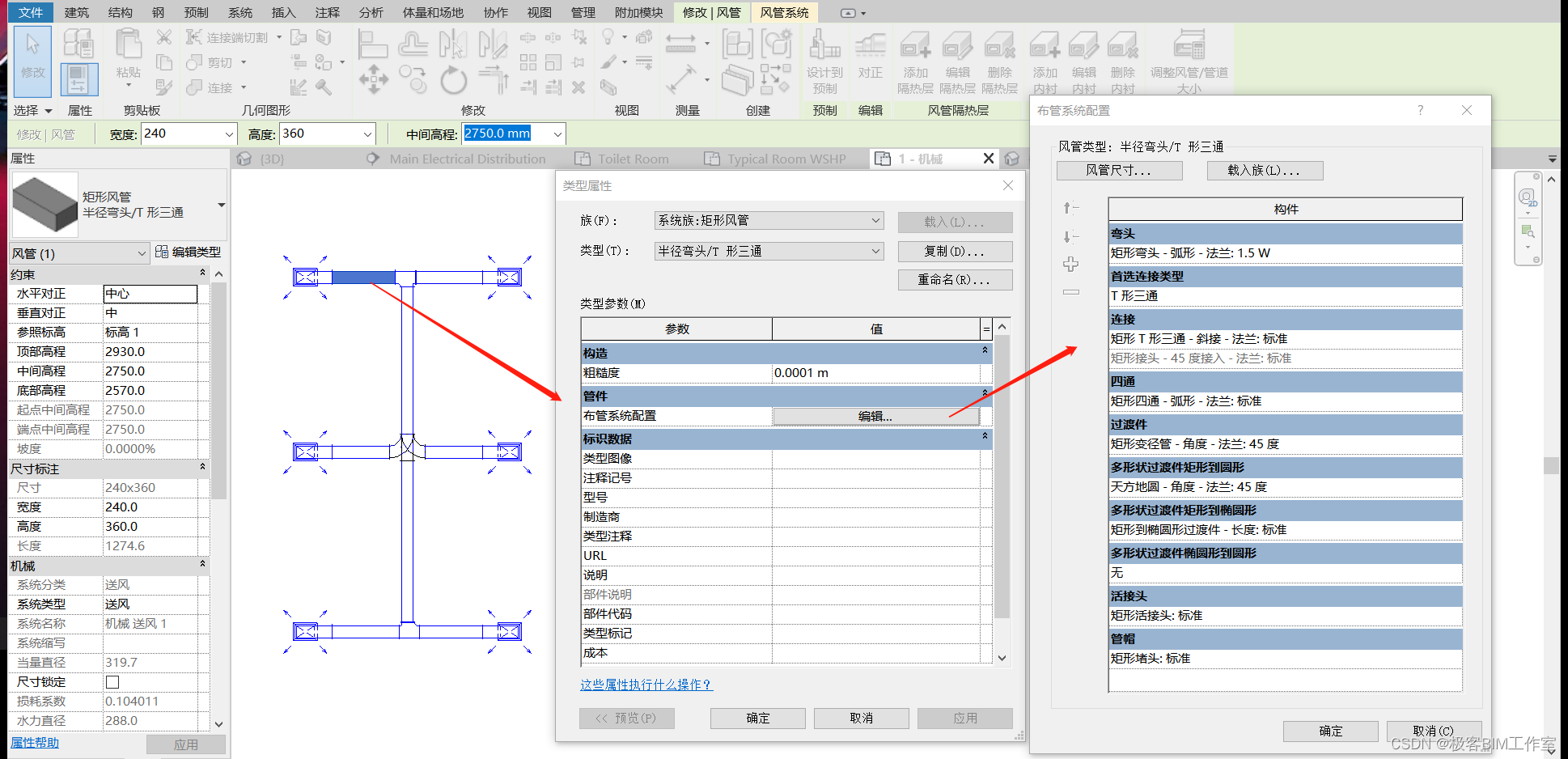1568x759 pixels.
Task: Click 编辑... for 布管系统配置
Action: pos(875,416)
